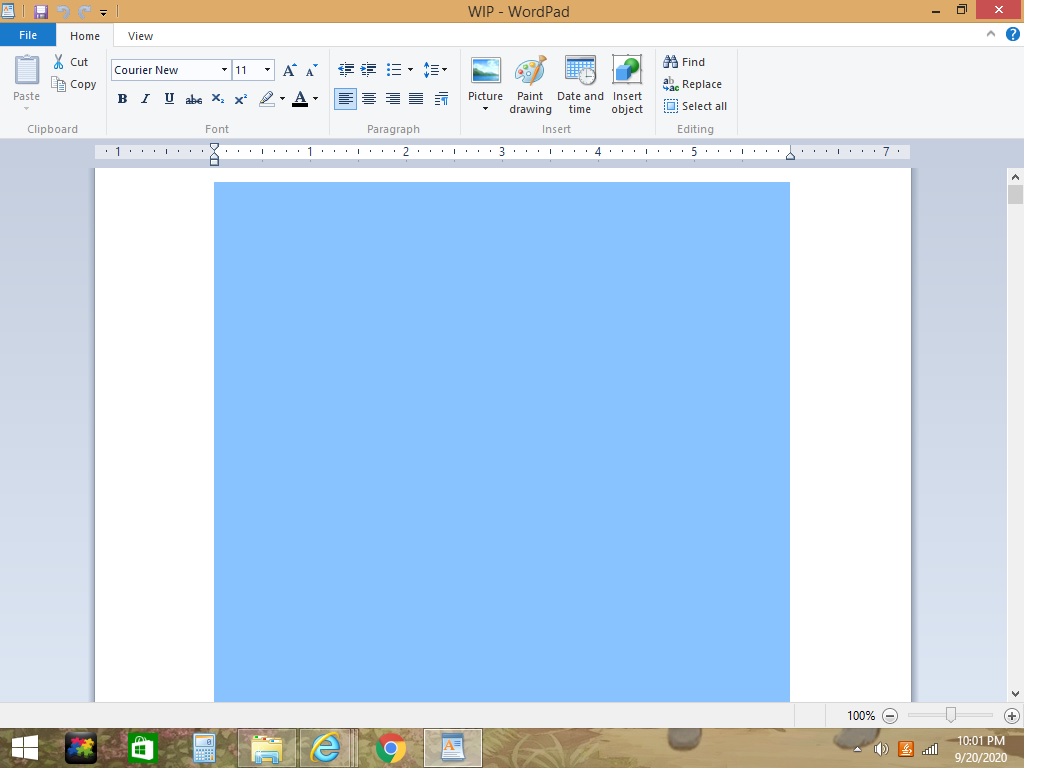Click vertical scrollbar up arrow
The width and height of the screenshot is (1043, 782).
1015,178
